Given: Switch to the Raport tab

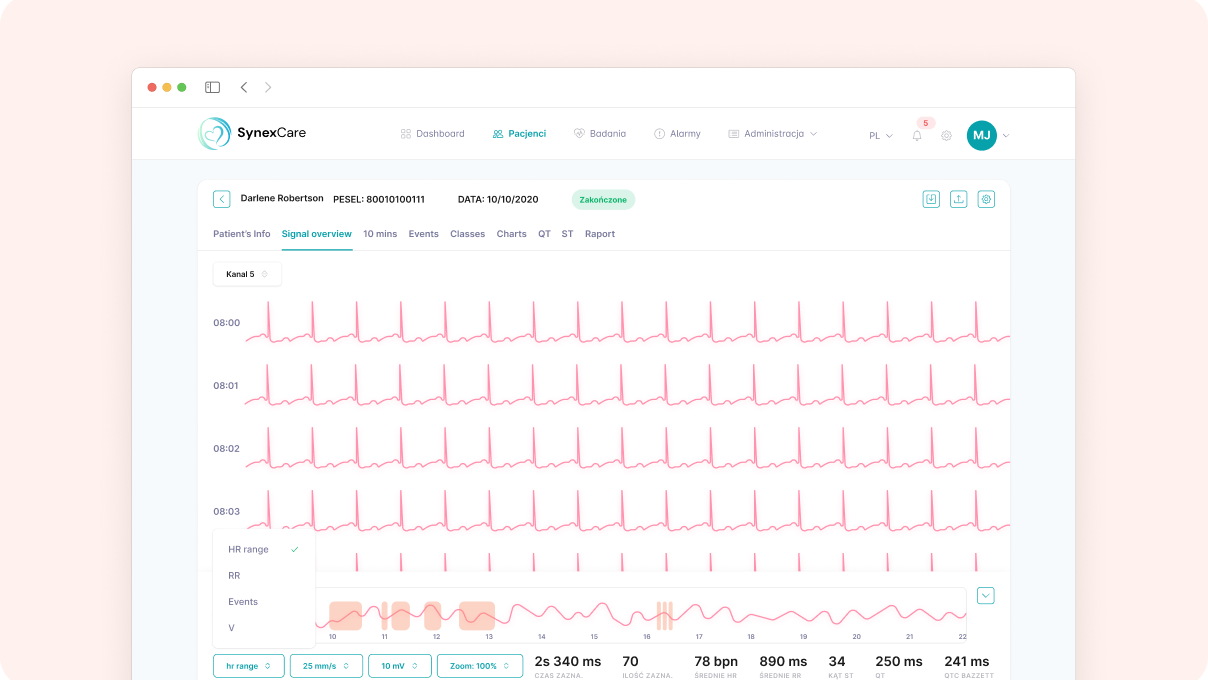Looking at the screenshot, I should click(600, 234).
